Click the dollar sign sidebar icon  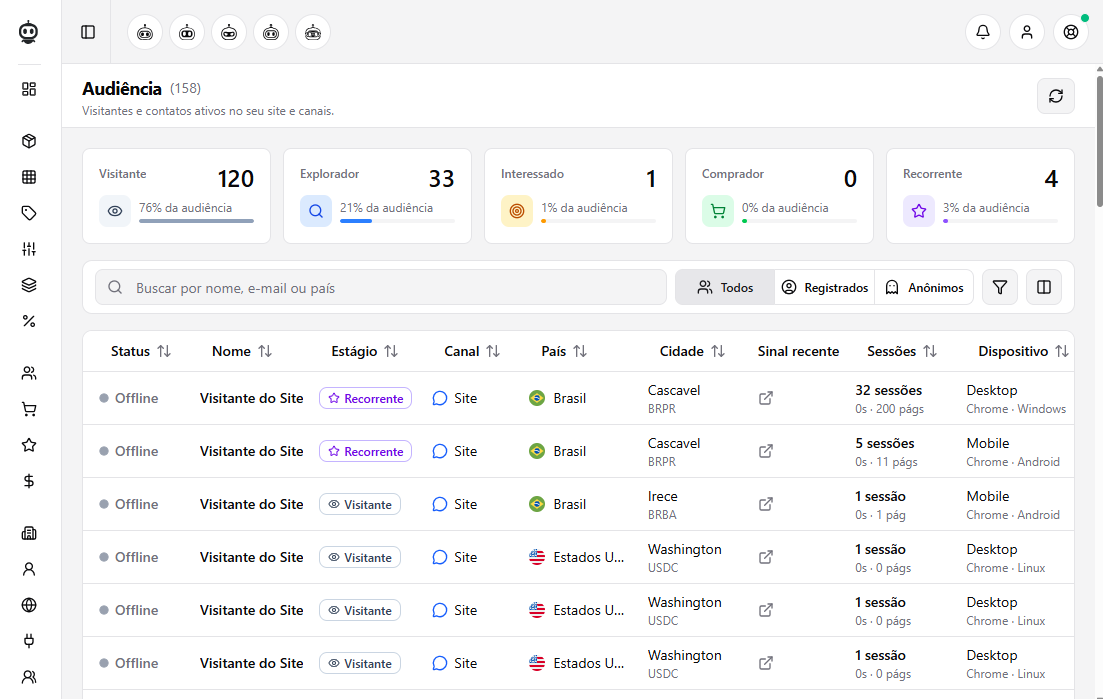point(29,481)
